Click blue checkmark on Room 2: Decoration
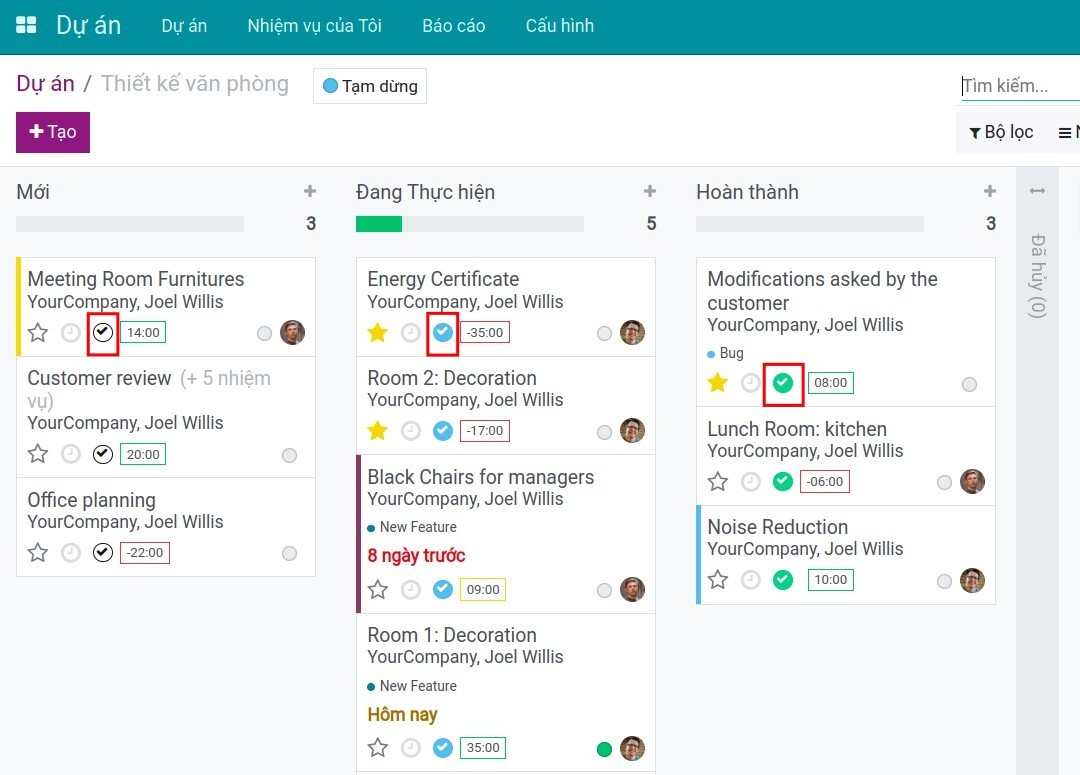Image resolution: width=1080 pixels, height=775 pixels. click(x=443, y=431)
